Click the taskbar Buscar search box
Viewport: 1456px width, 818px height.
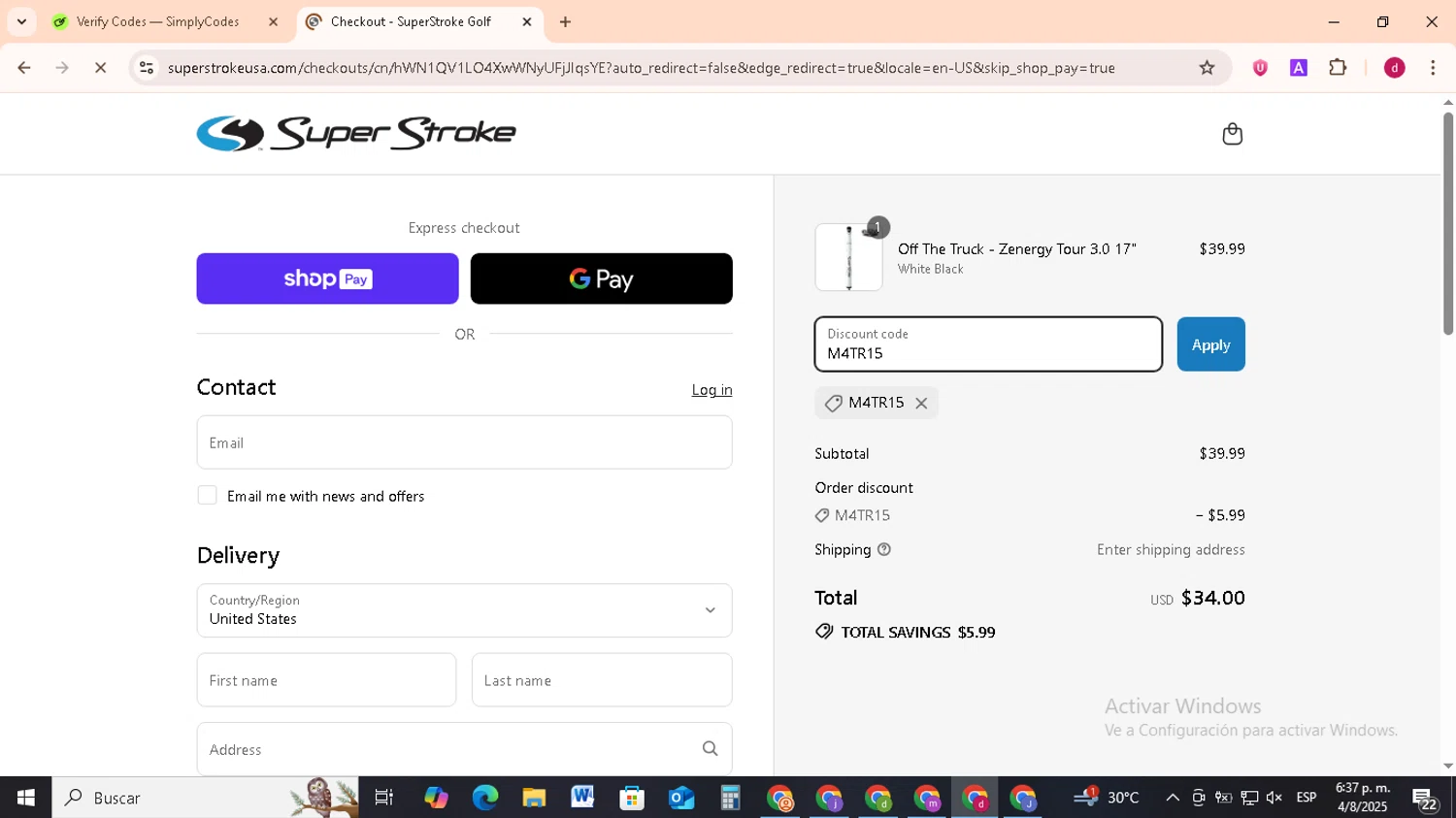tap(205, 798)
